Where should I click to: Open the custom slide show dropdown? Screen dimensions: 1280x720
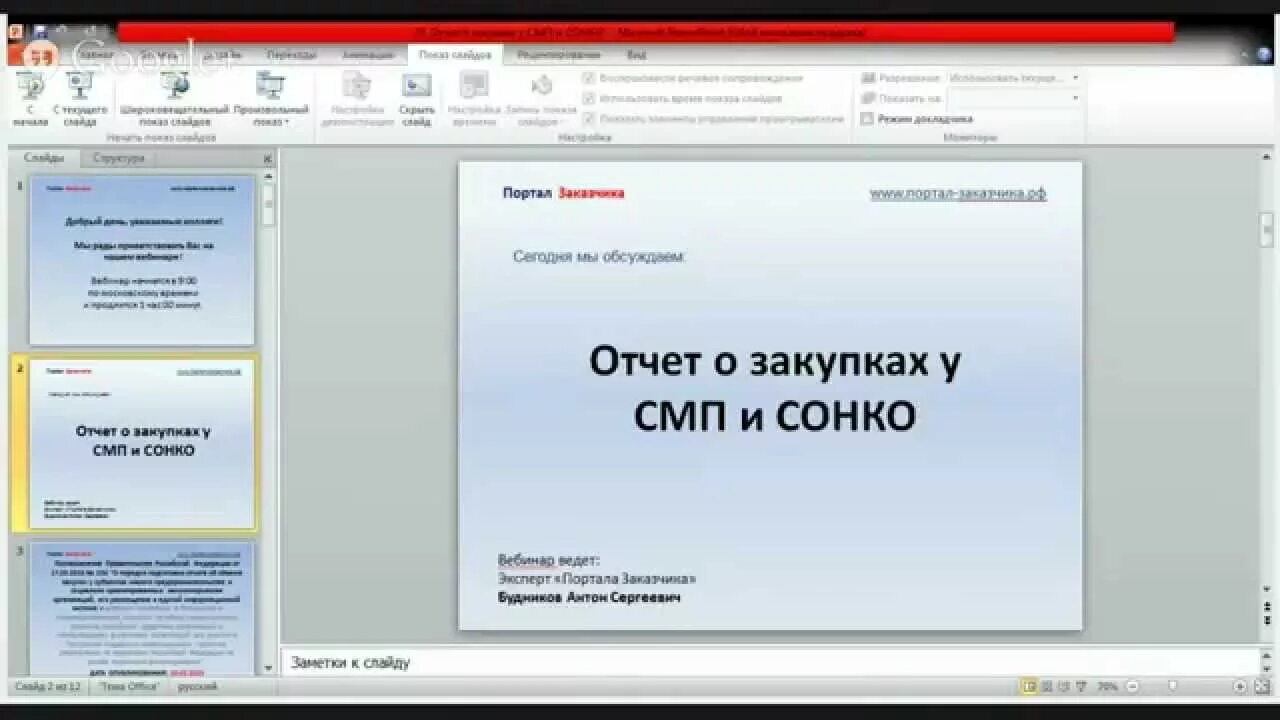pyautogui.click(x=270, y=98)
